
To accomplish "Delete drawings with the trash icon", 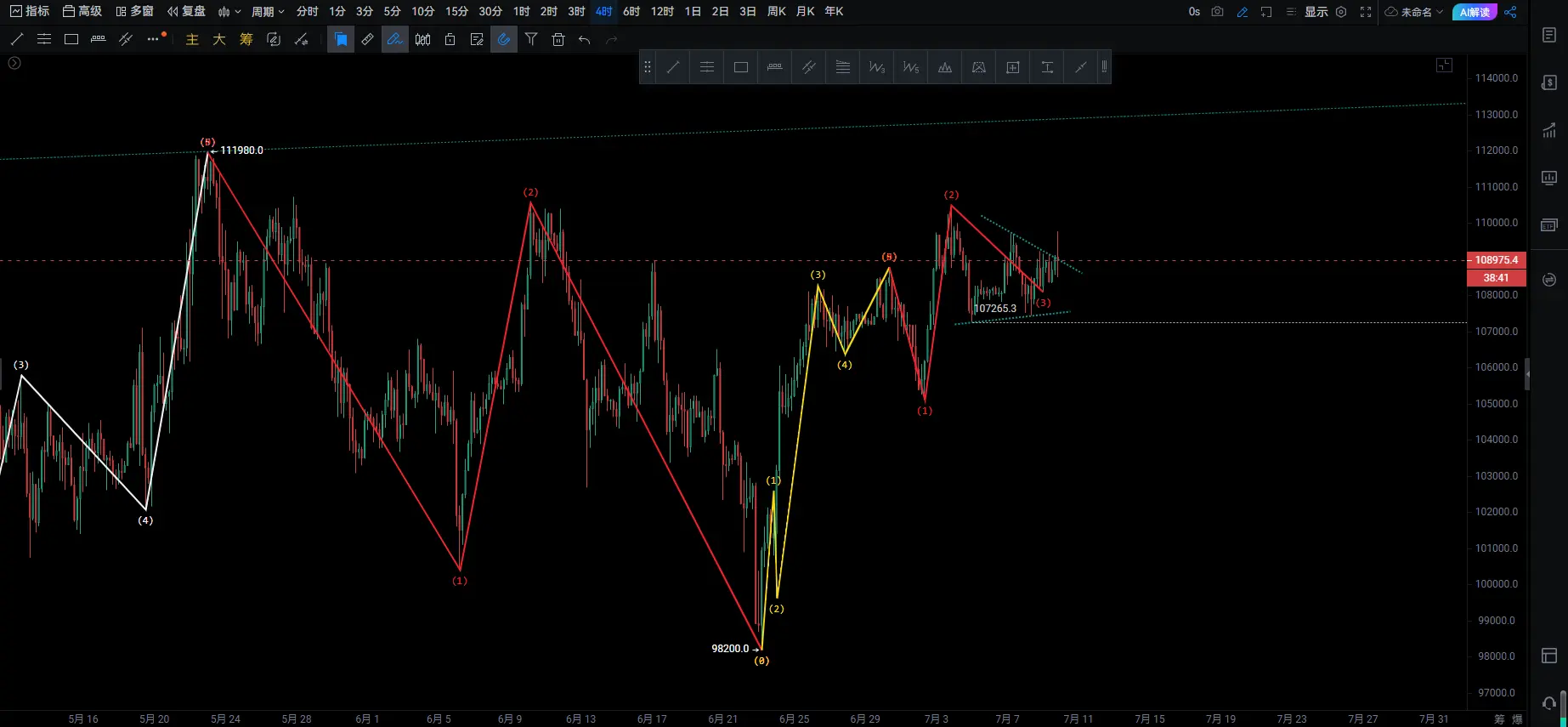I will (558, 39).
